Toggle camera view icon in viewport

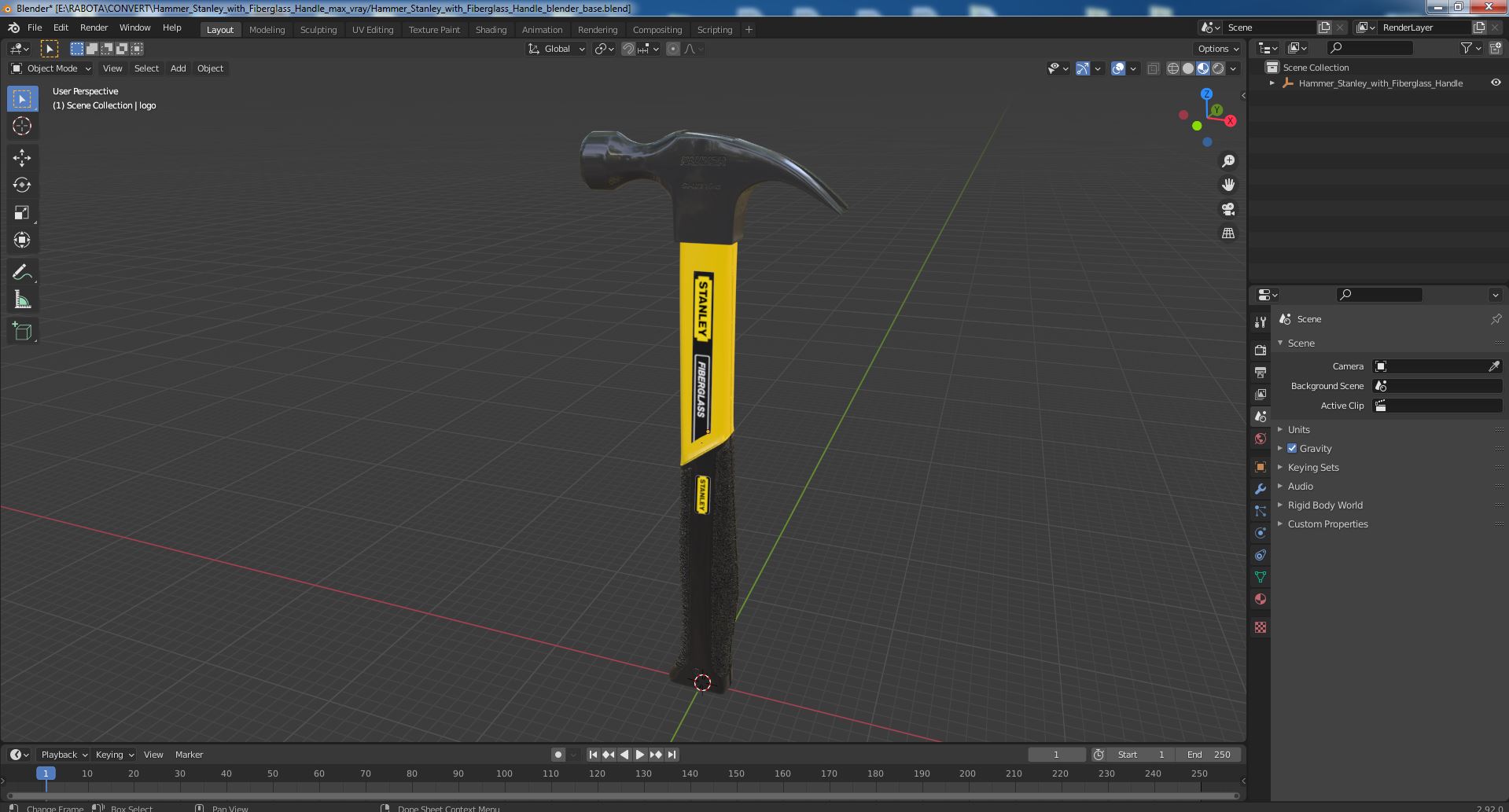1227,209
